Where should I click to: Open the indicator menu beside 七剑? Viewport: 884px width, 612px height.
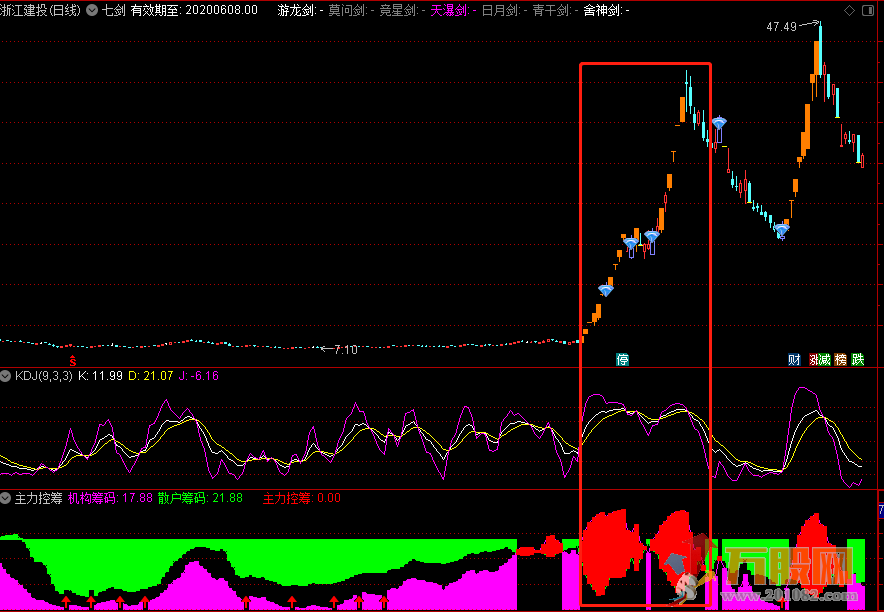click(92, 10)
